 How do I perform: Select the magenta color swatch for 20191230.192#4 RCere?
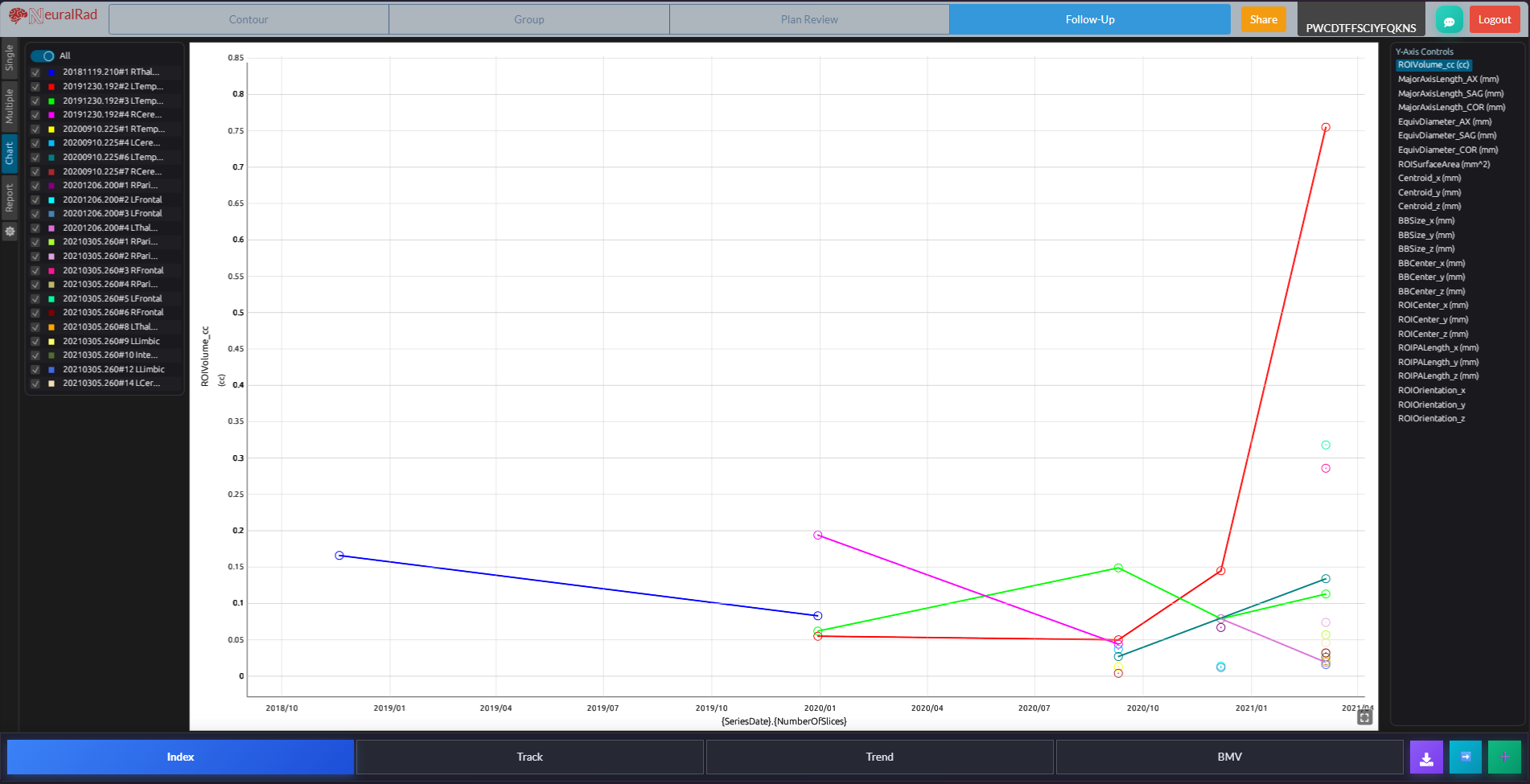51,114
